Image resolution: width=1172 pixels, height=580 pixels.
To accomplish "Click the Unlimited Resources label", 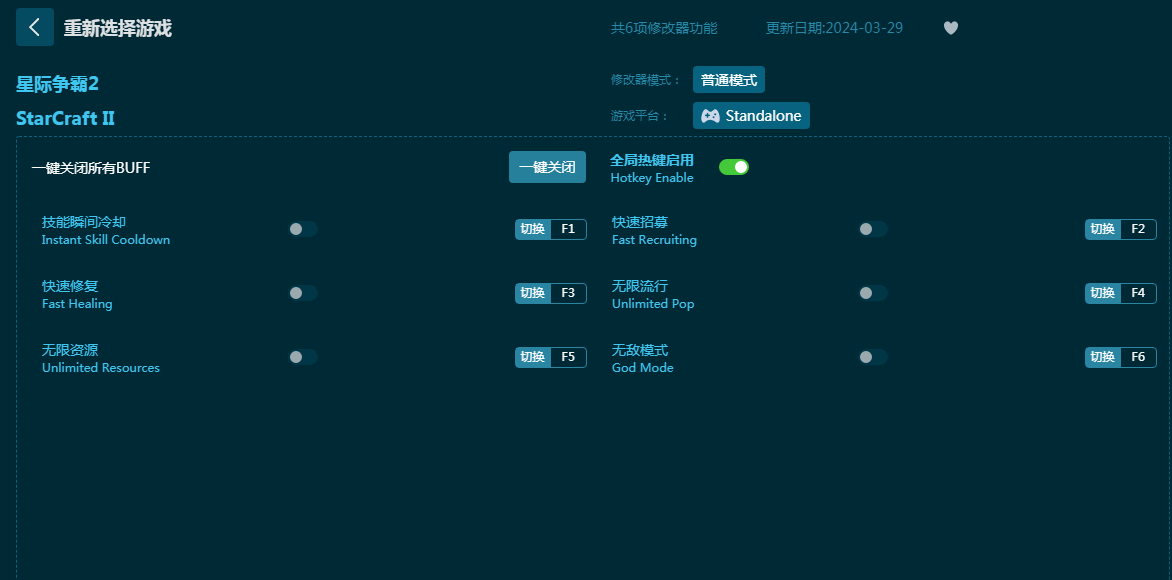I will pos(101,368).
